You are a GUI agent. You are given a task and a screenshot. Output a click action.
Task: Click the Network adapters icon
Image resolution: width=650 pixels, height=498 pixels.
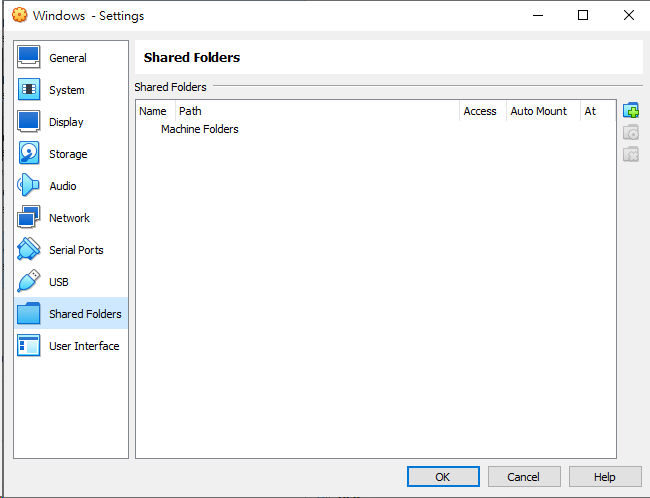29,218
